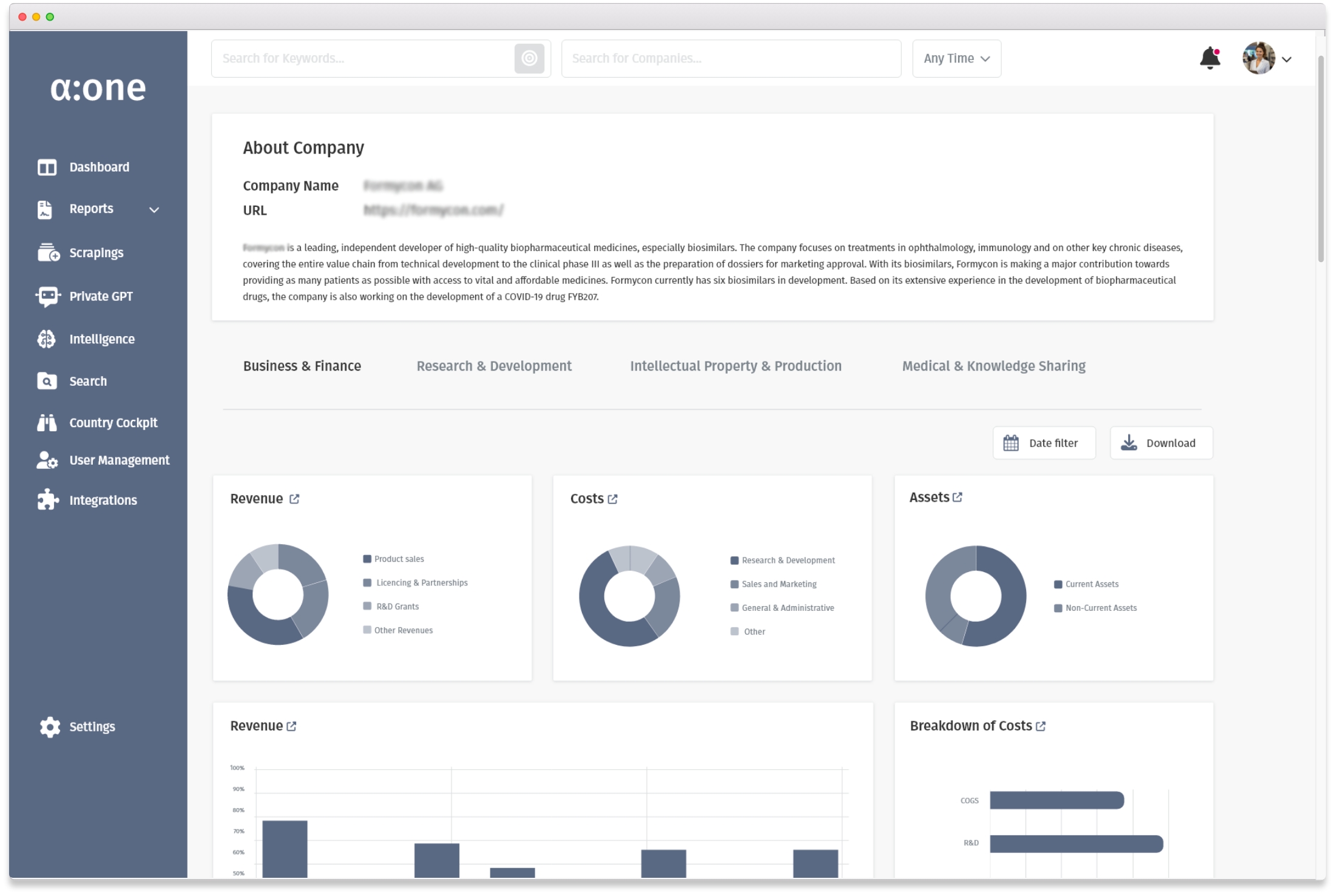
Task: Click the Download button
Action: click(1161, 443)
